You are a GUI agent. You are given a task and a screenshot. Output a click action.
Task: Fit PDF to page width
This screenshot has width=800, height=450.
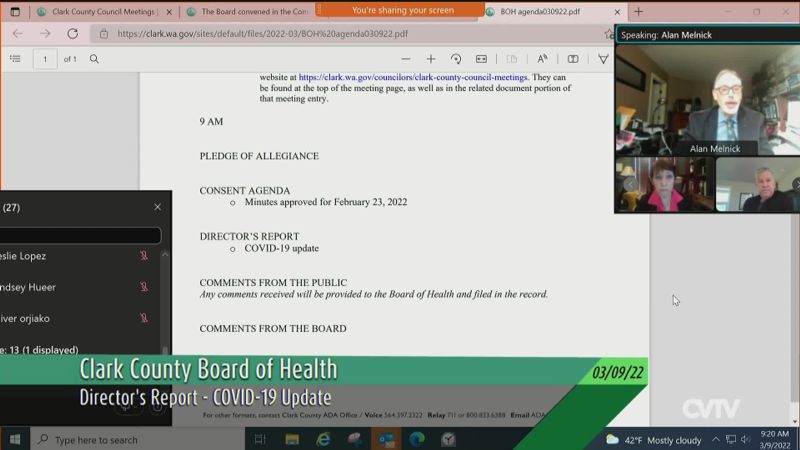pos(481,59)
